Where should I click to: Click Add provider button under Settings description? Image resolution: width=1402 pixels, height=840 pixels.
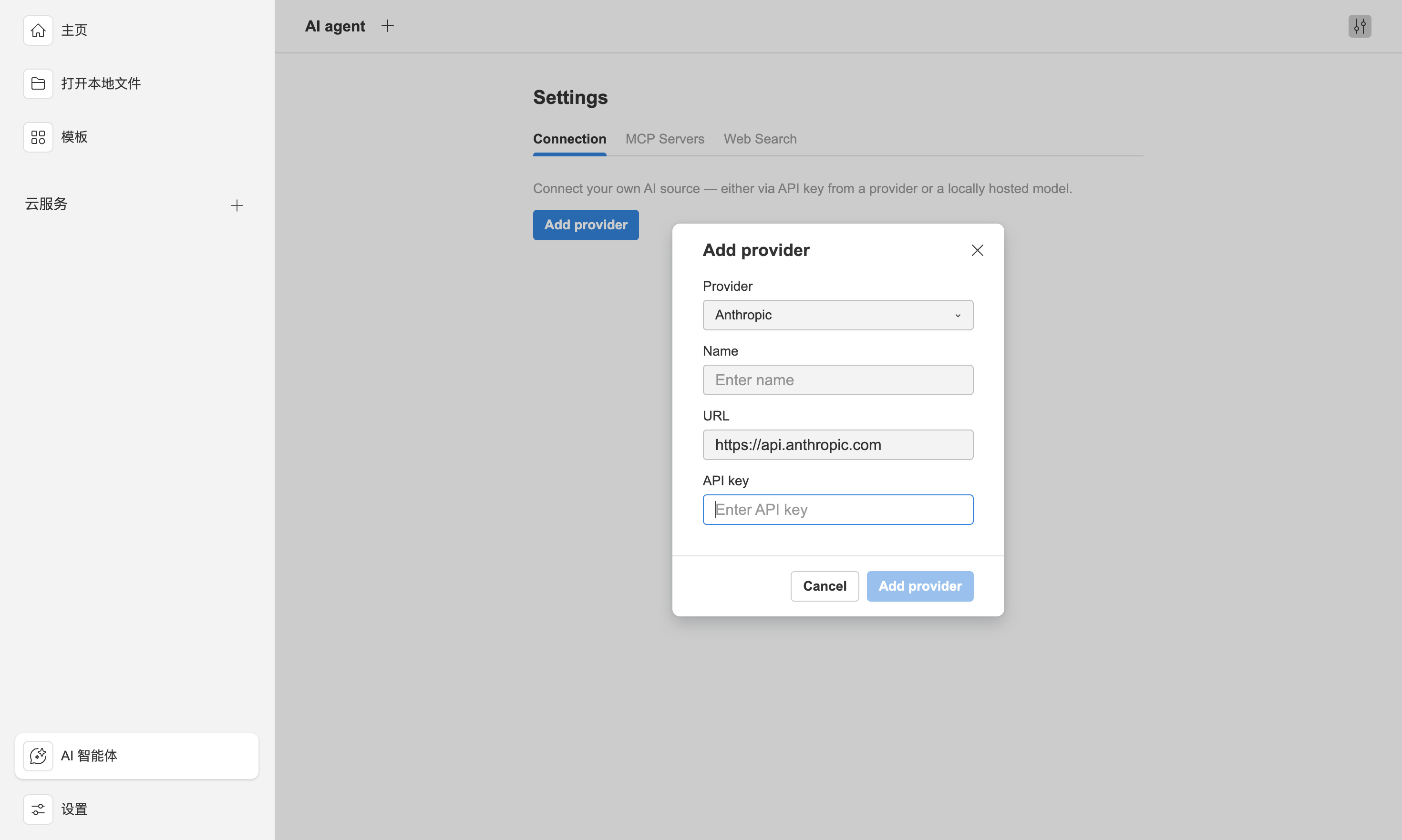586,225
